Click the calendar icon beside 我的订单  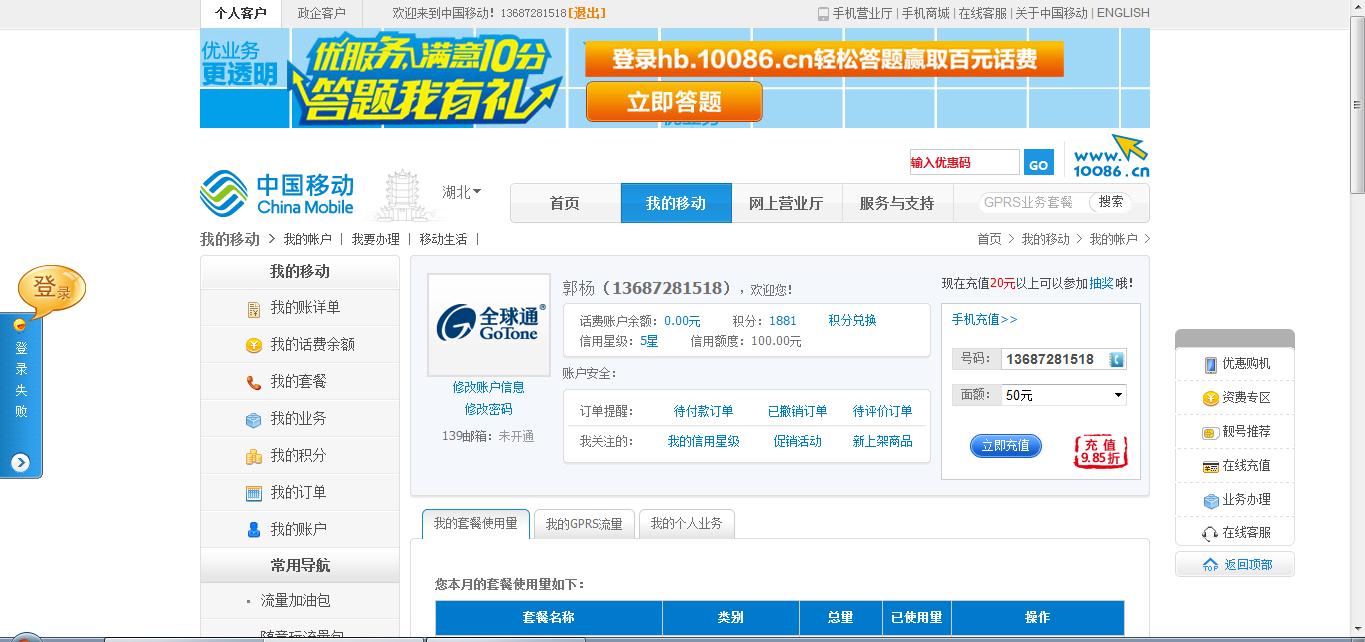click(x=254, y=493)
